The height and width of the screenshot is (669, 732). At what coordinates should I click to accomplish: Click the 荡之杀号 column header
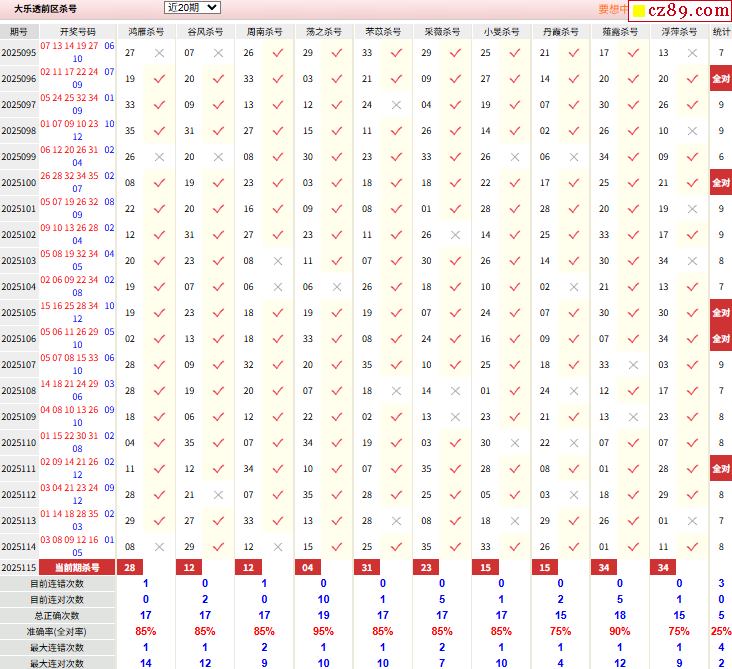pos(323,32)
